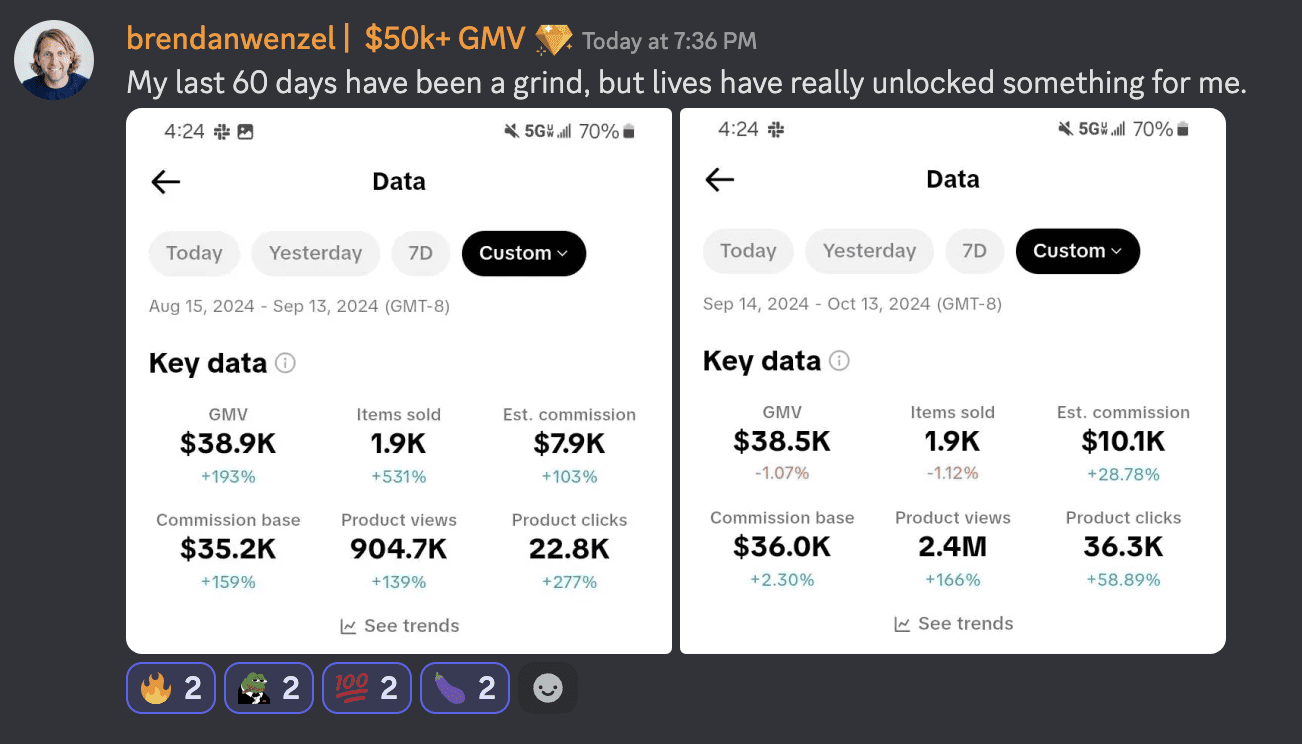This screenshot has width=1302, height=744.
Task: Switch to the 7D tab
Action: click(420, 253)
